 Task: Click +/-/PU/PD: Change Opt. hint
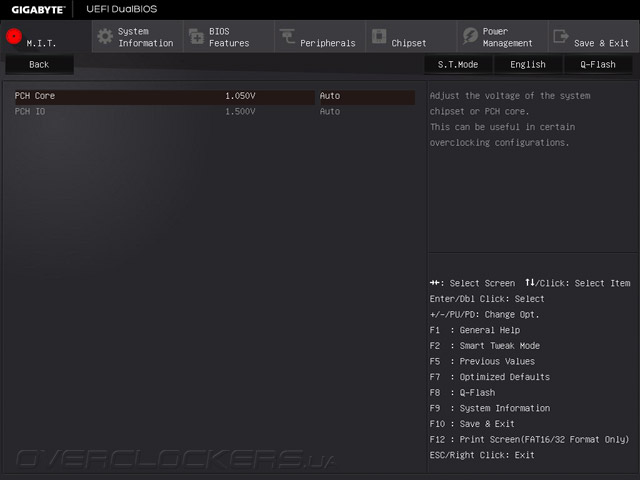[484, 315]
